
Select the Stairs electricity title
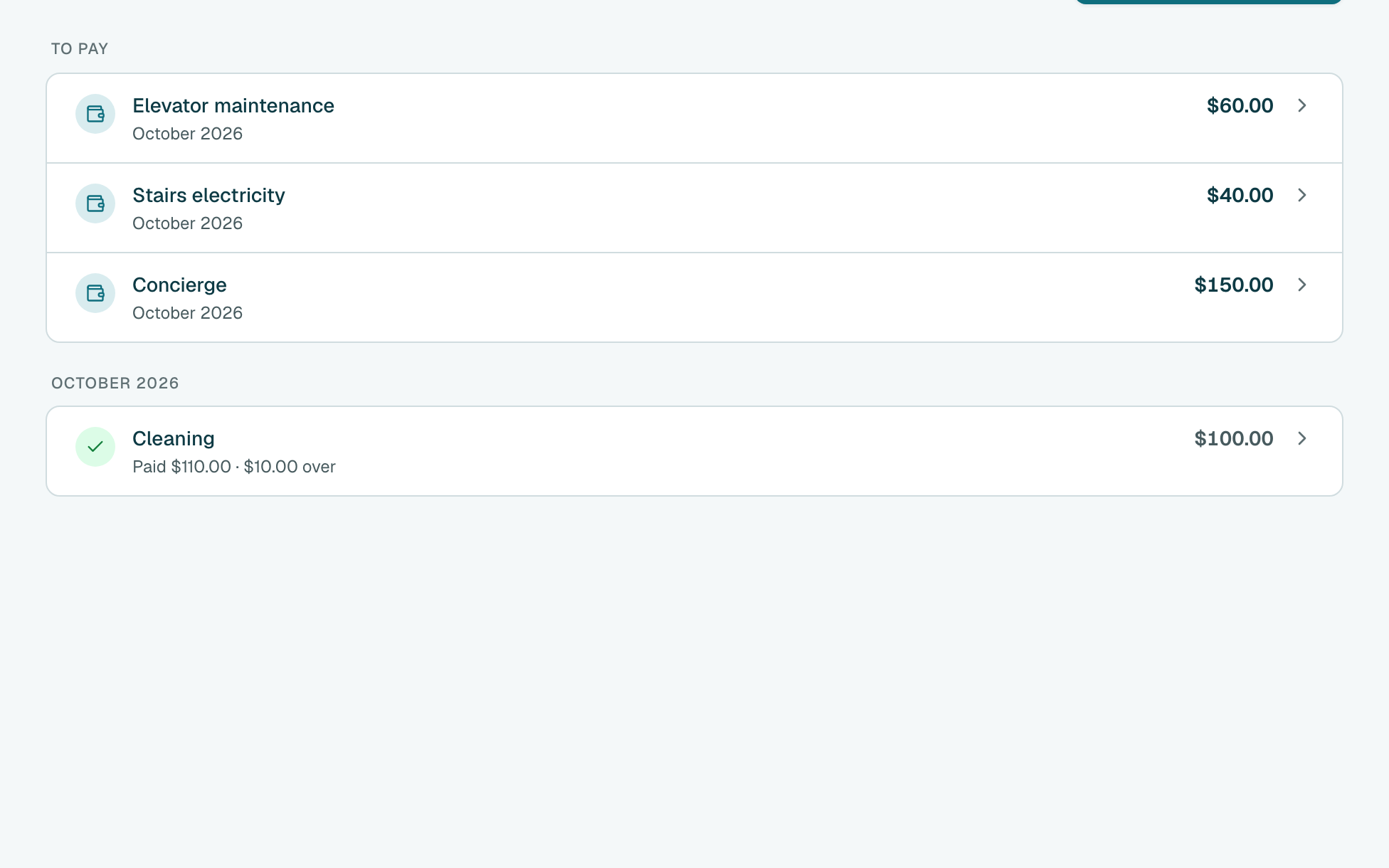pos(208,196)
